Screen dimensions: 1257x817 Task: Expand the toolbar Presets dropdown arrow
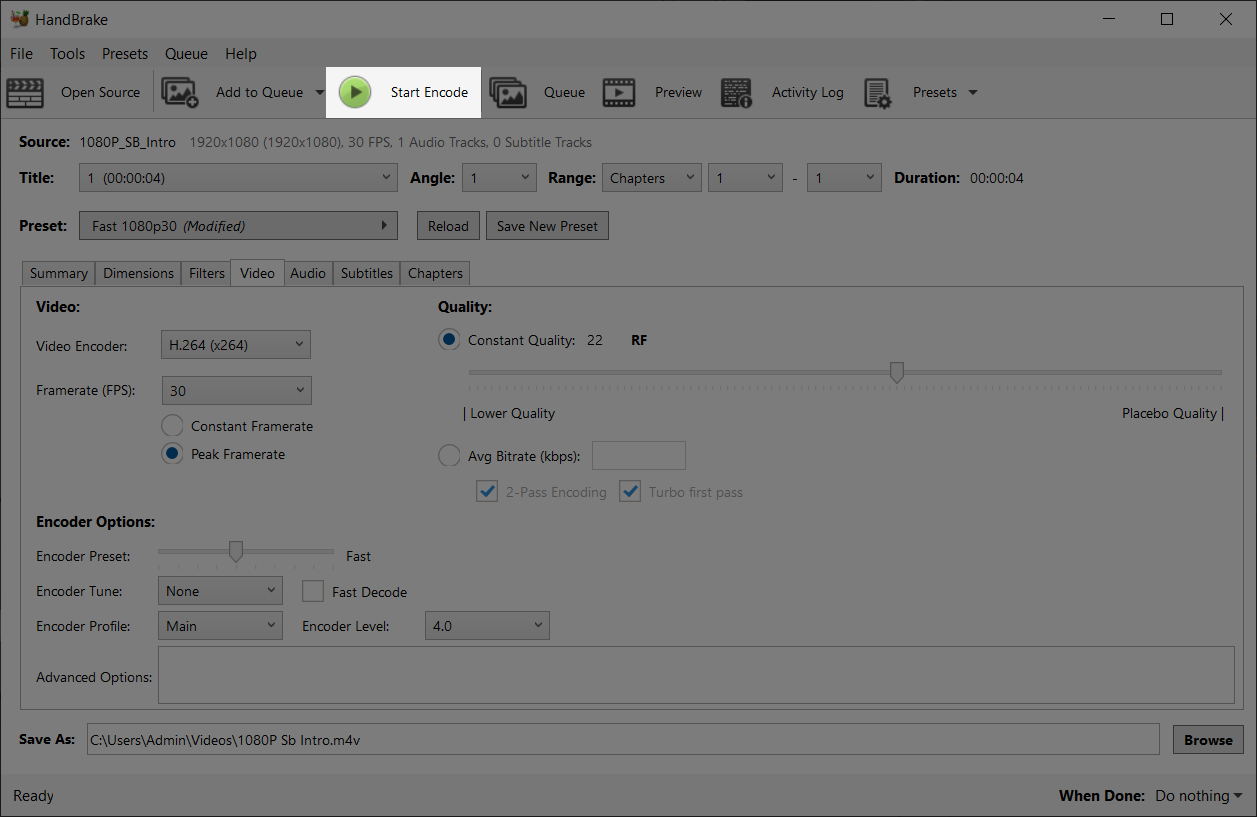coord(973,92)
